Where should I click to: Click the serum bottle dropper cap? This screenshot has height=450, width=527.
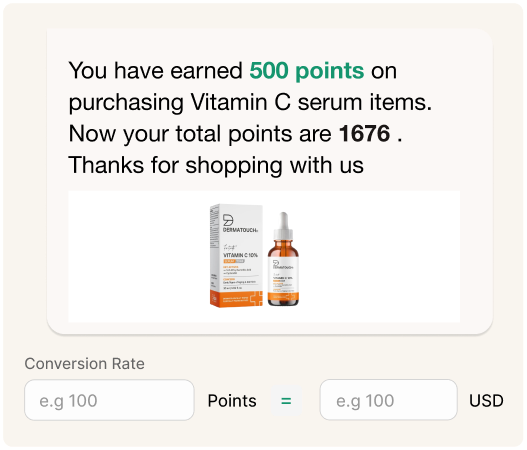point(283,226)
